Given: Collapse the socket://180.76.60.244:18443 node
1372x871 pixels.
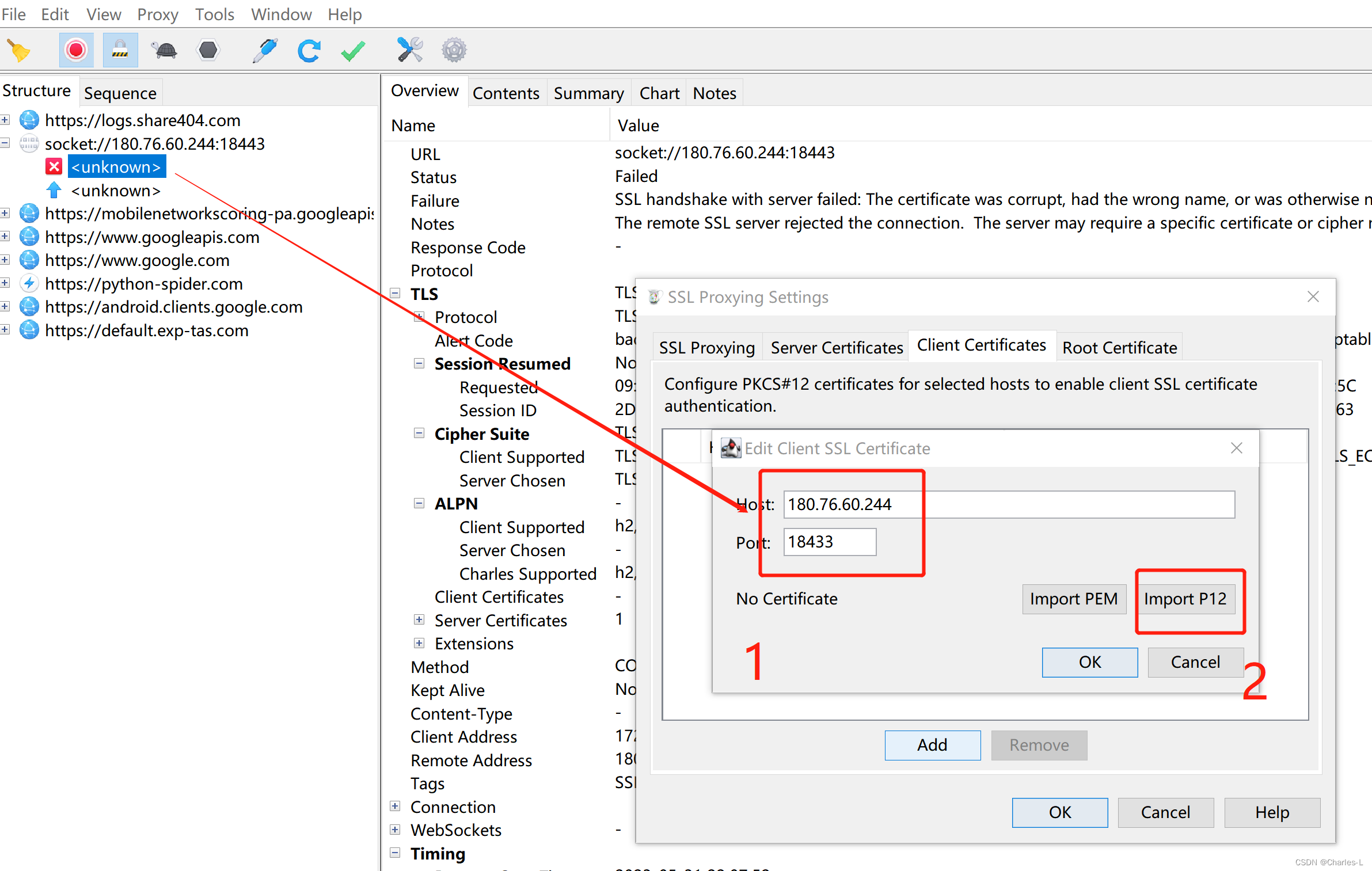Looking at the screenshot, I should coord(5,143).
